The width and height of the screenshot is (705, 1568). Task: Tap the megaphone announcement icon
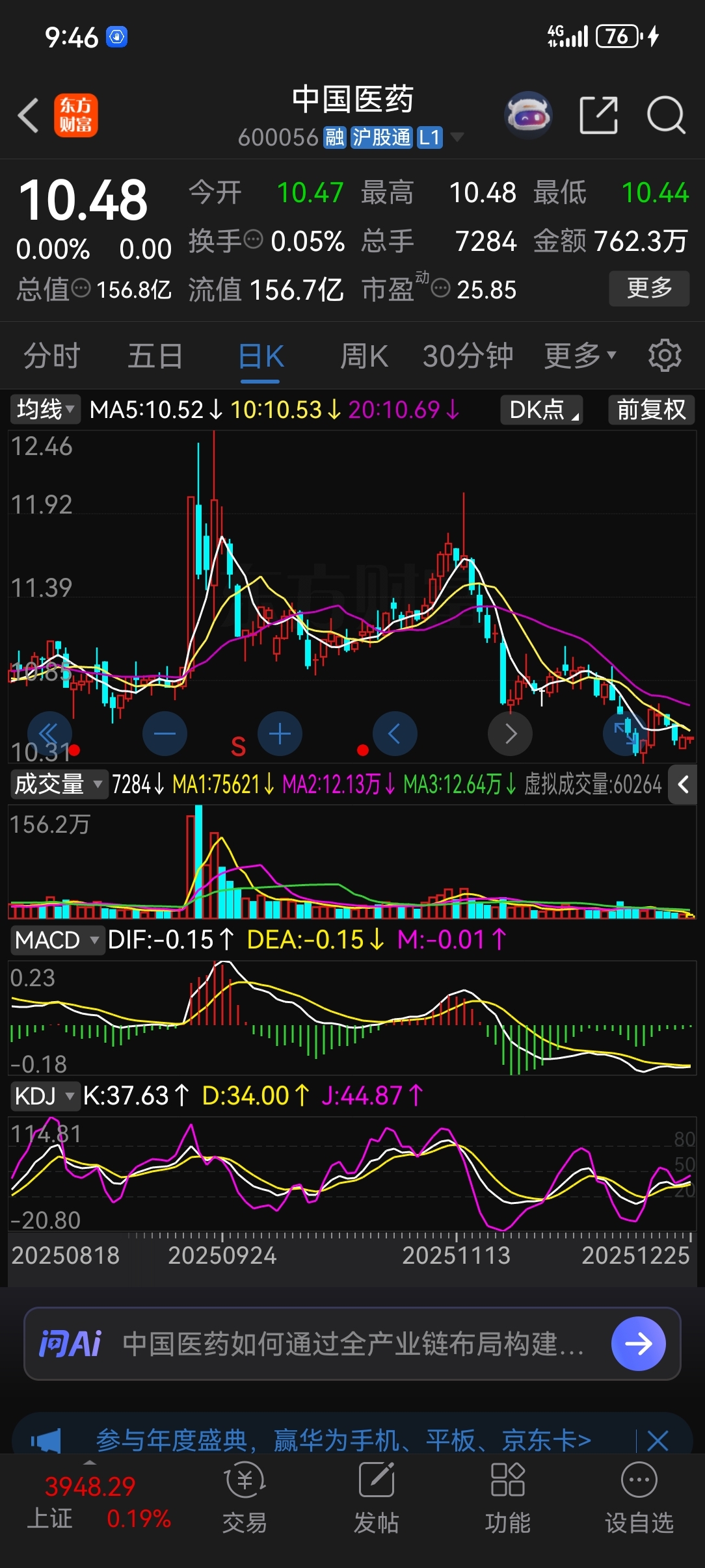click(x=46, y=1441)
